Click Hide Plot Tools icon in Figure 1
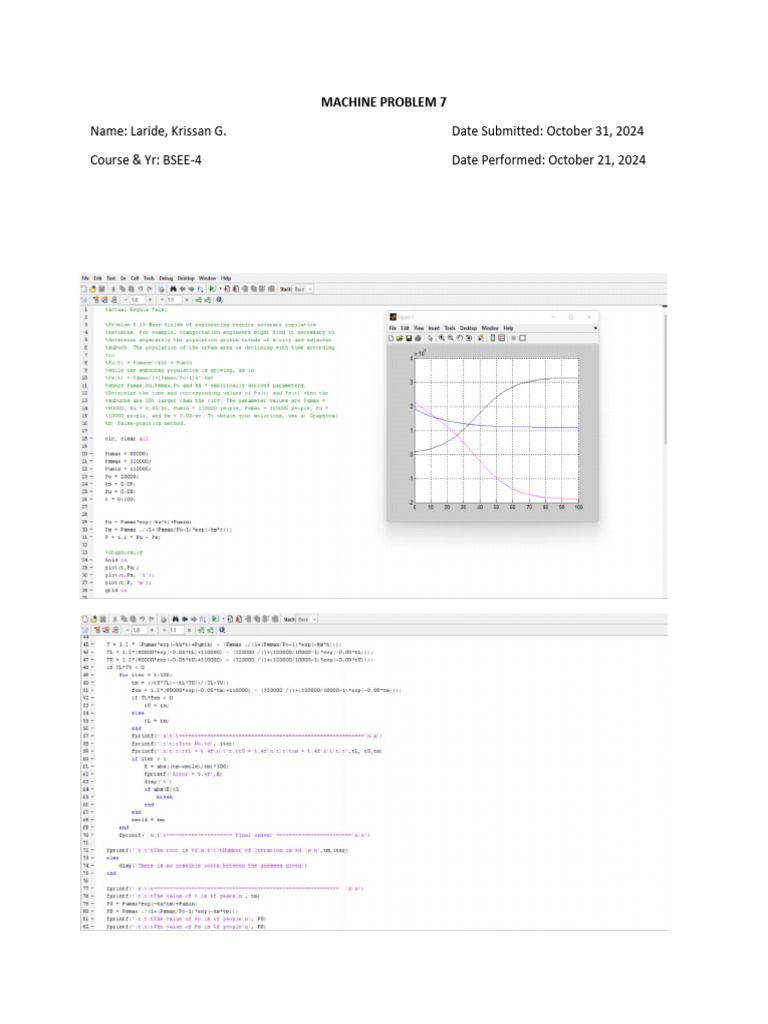The width and height of the screenshot is (768, 1024). (x=513, y=338)
